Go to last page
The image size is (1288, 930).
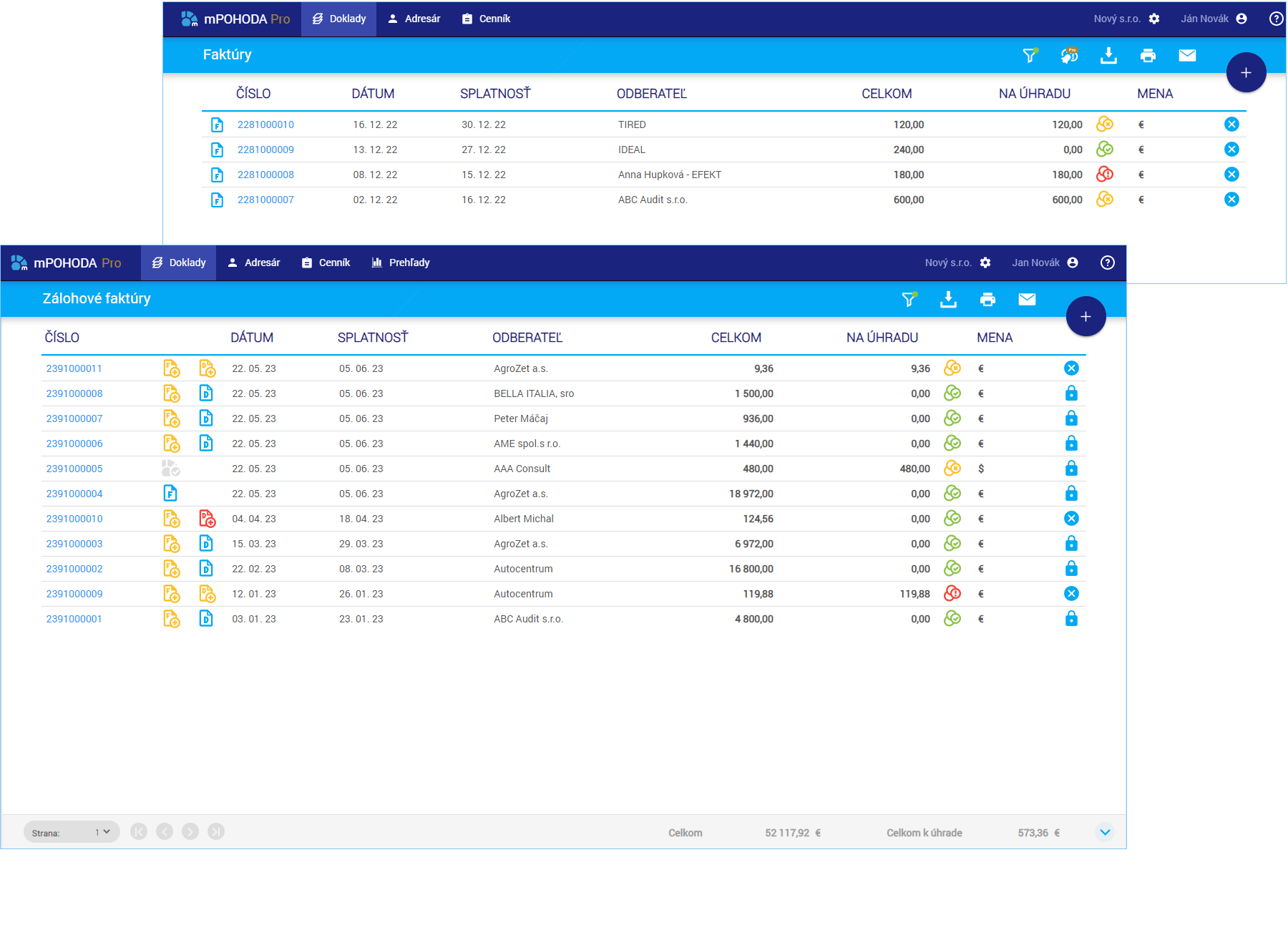point(216,831)
